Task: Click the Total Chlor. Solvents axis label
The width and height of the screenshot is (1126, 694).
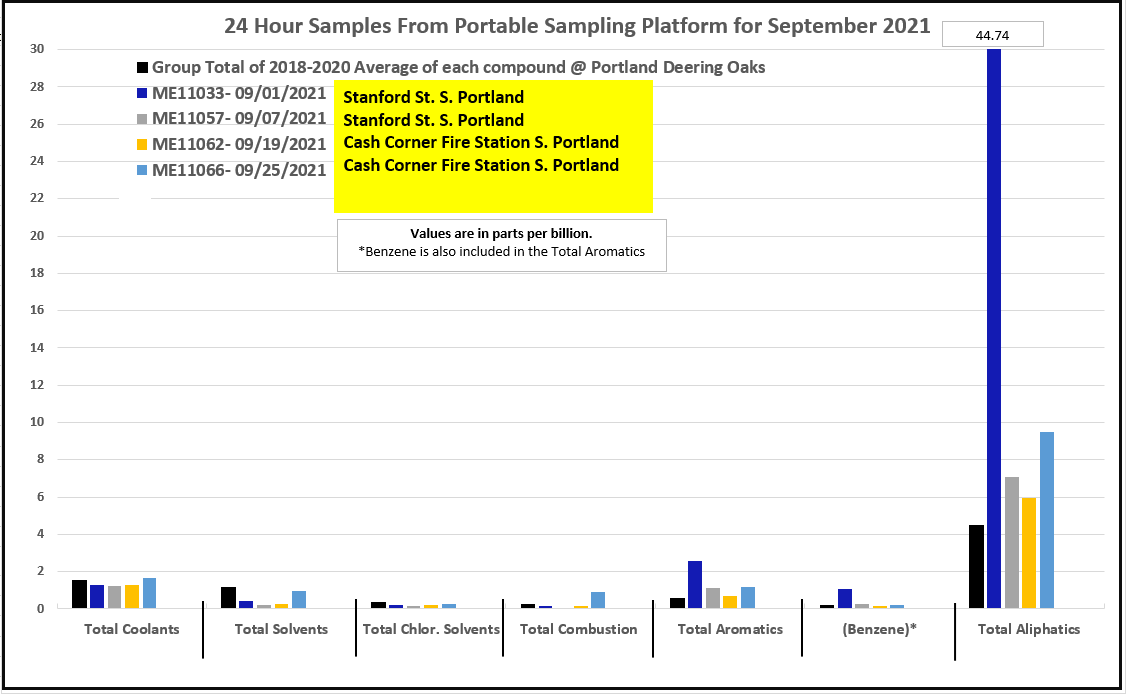Action: tap(431, 629)
